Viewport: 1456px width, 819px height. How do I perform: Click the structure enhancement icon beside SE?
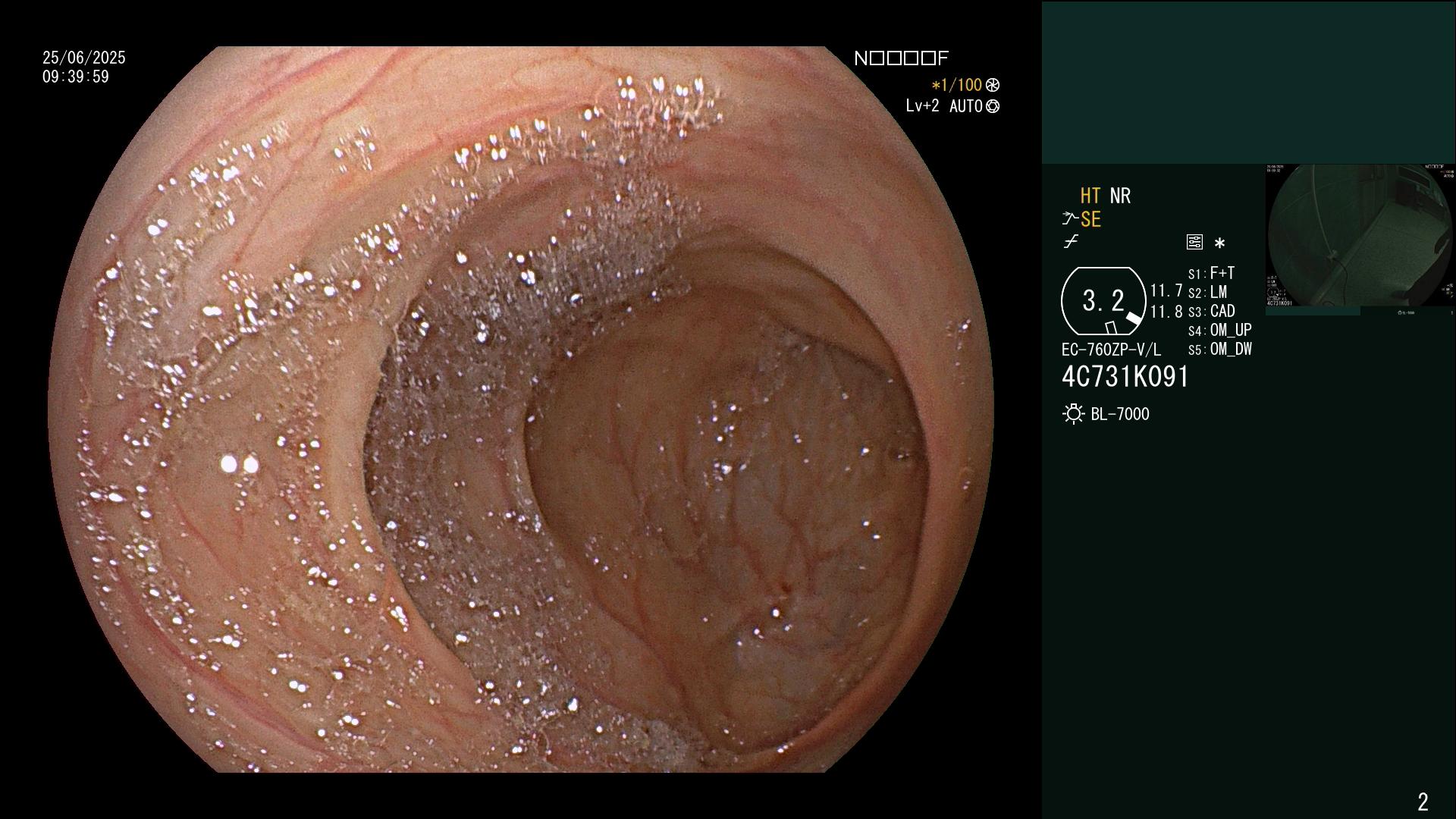1070,219
